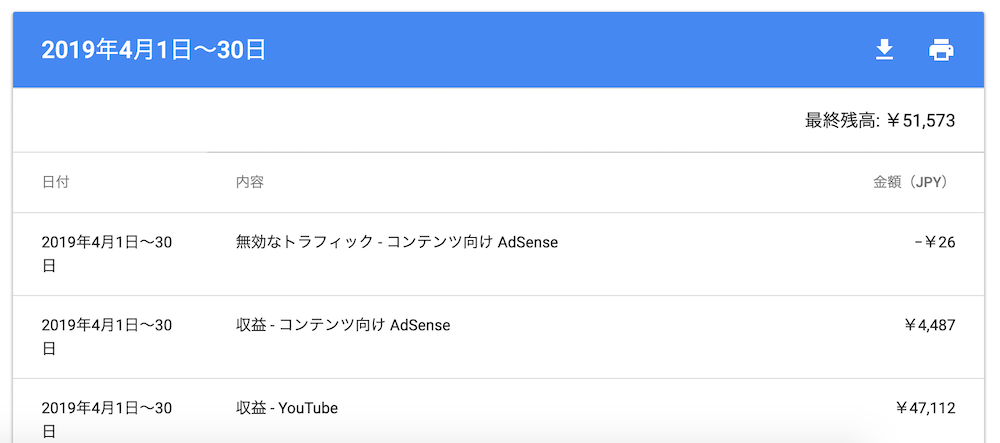Download the April 2019 statement
Screen dimensions: 1000x443
pos(883,50)
